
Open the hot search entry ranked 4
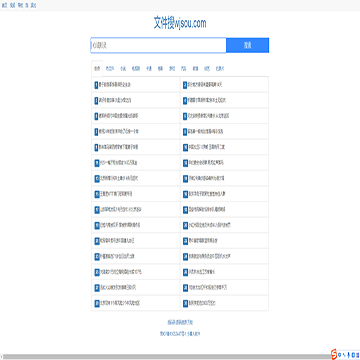point(207,100)
